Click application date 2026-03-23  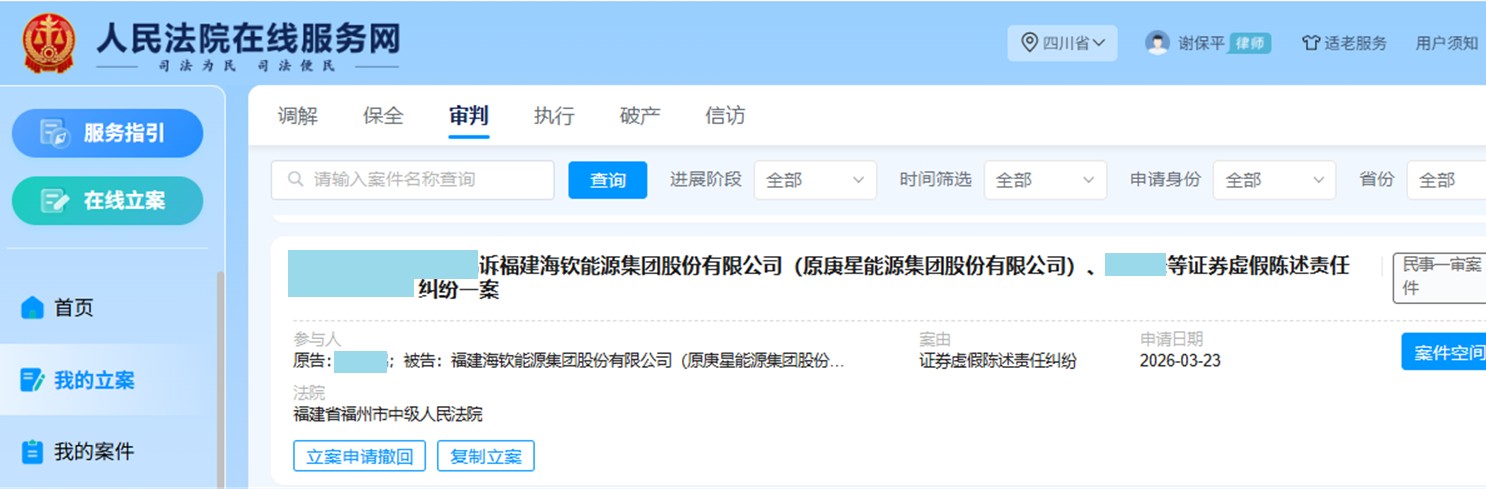[x=1180, y=361]
